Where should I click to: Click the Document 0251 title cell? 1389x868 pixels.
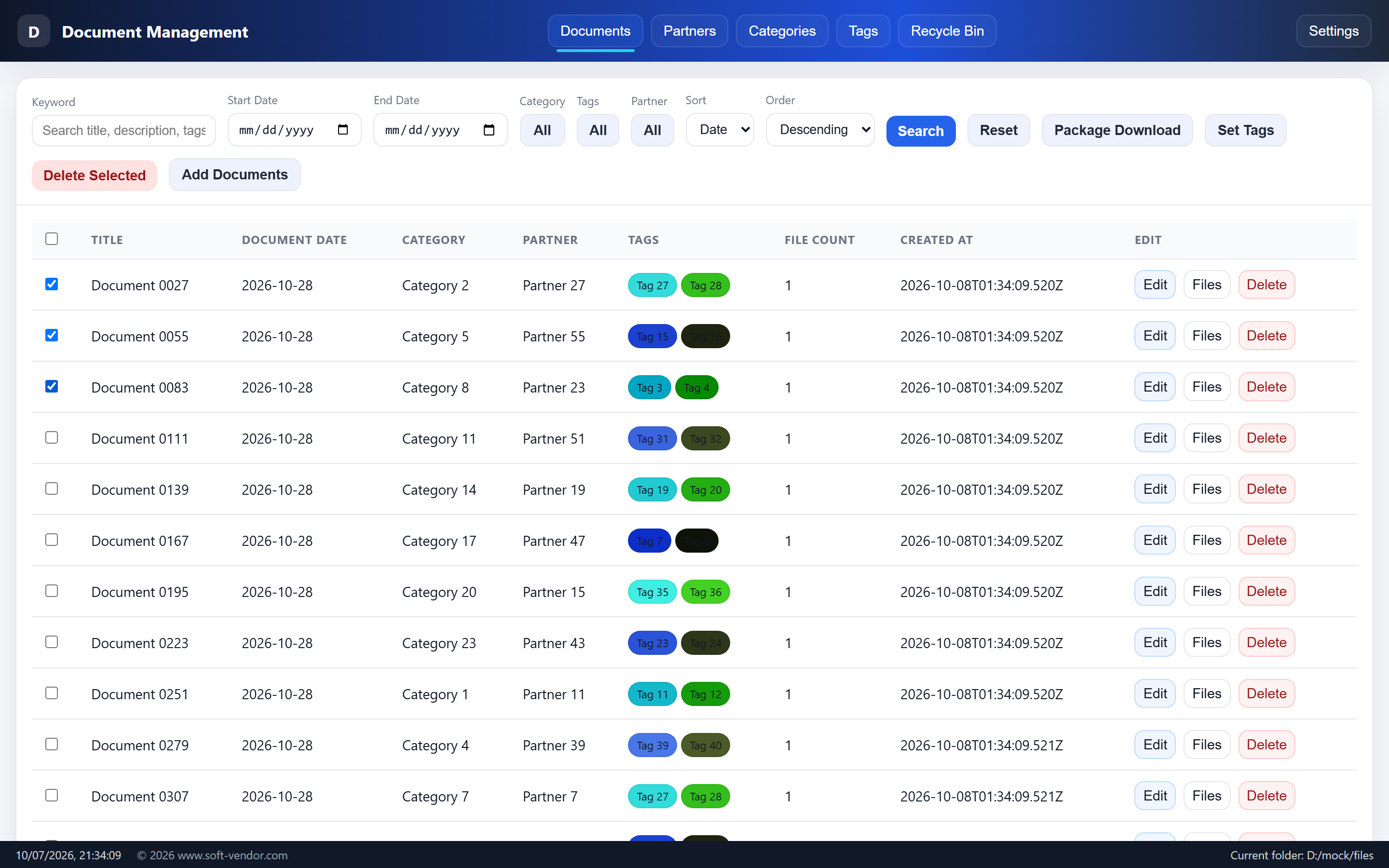click(x=140, y=694)
